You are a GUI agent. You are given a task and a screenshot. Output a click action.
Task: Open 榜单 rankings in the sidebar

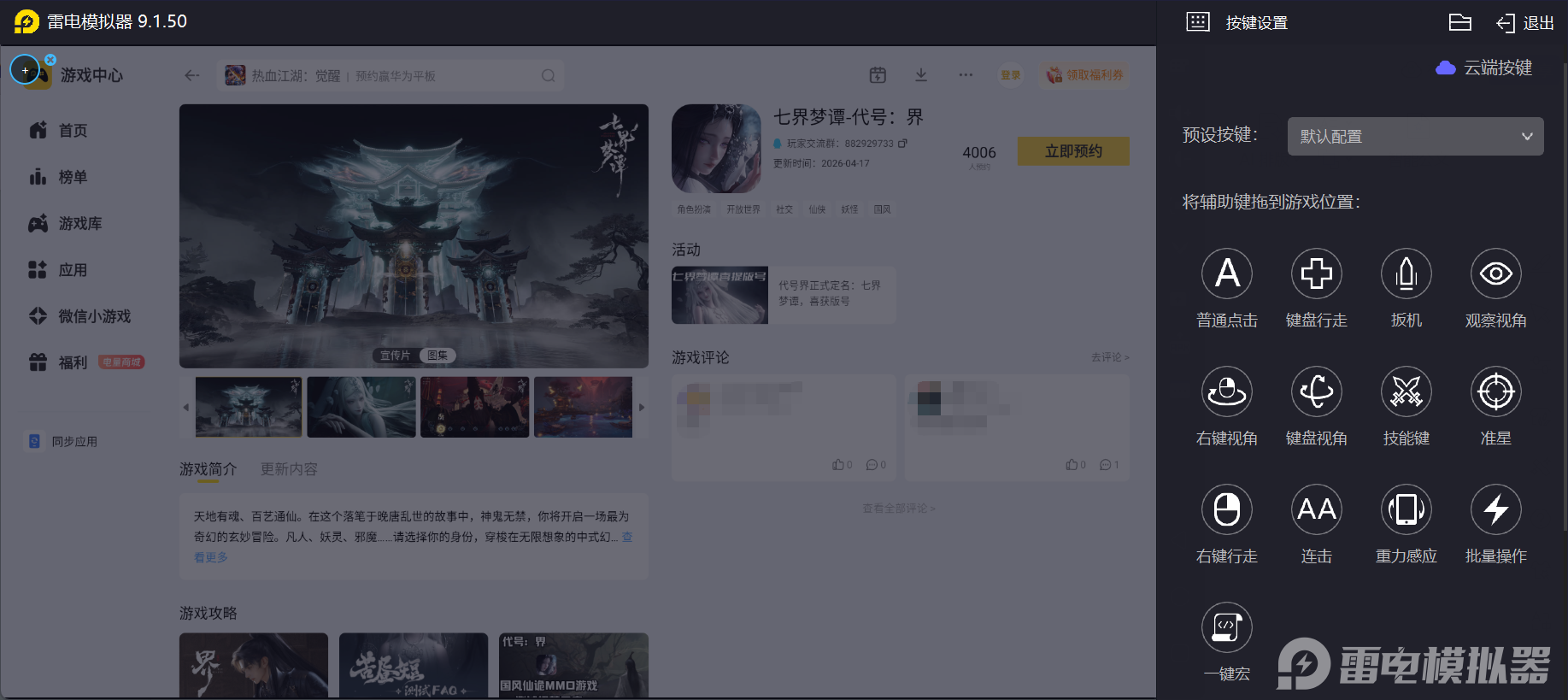58,177
